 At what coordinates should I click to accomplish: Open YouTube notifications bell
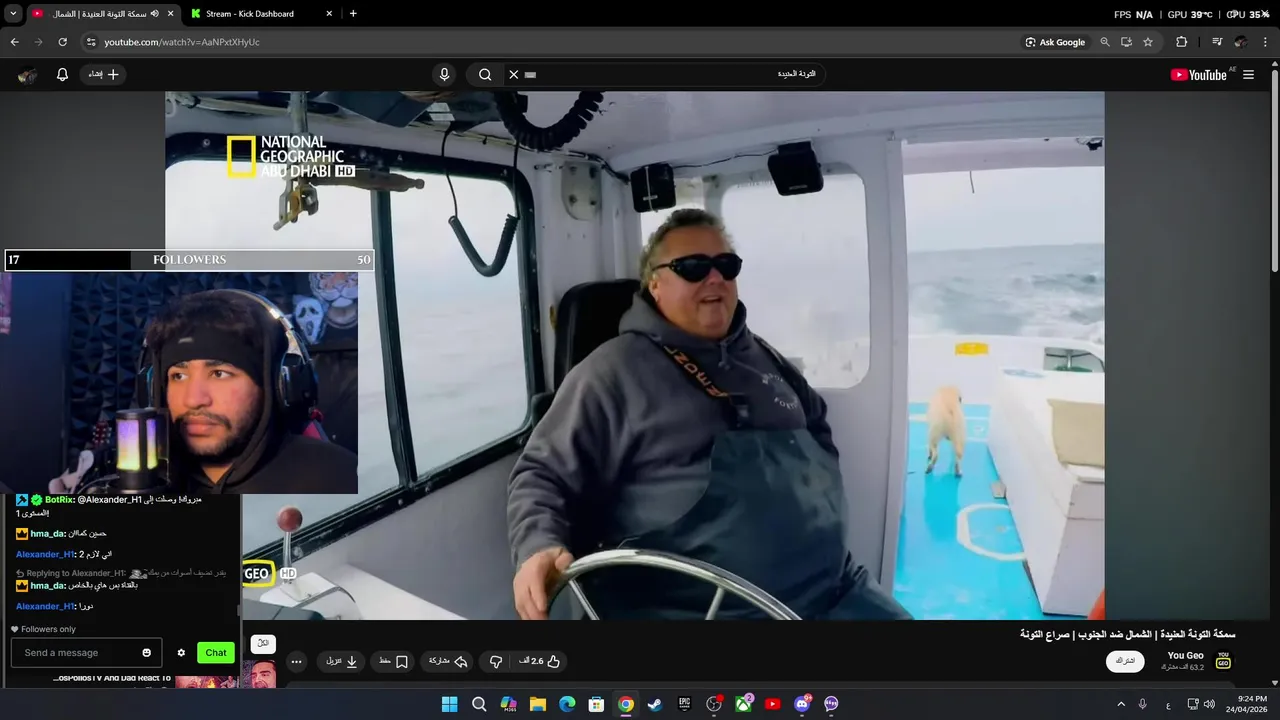(62, 74)
